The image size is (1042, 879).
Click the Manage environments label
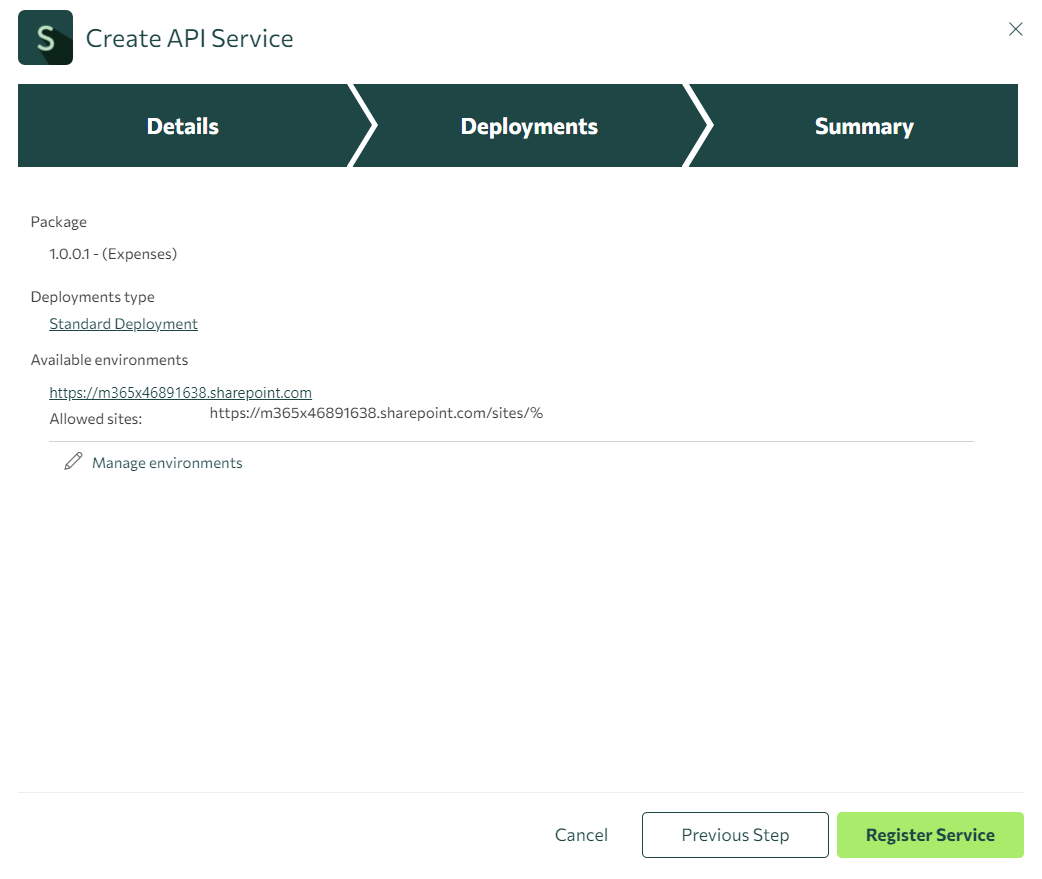tap(167, 463)
